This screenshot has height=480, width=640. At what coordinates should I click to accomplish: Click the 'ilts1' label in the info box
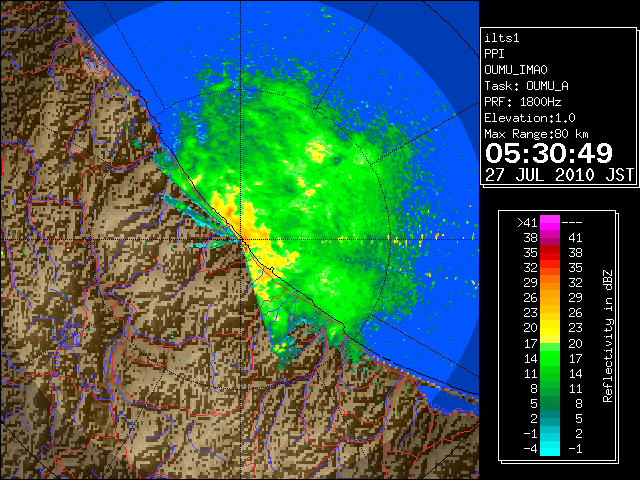[502, 38]
